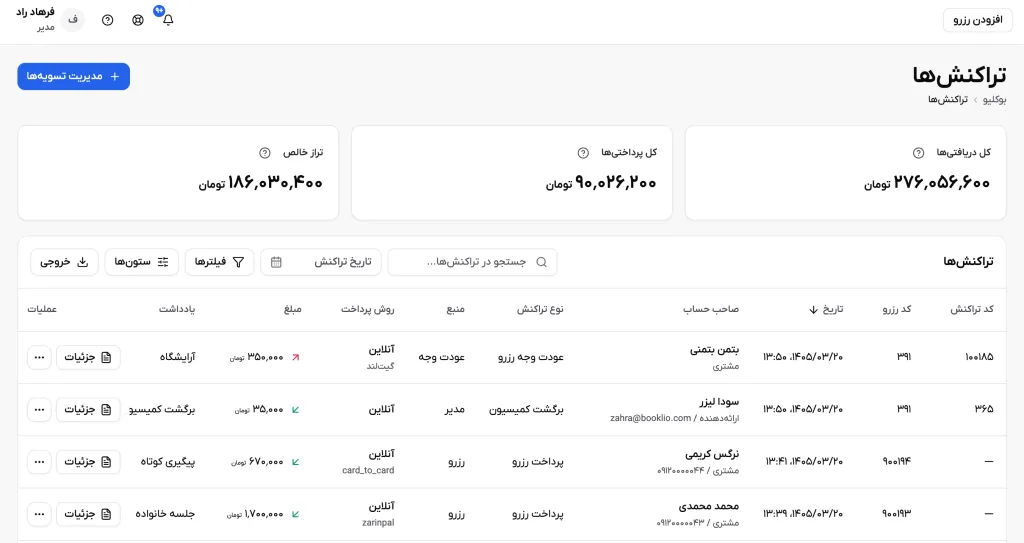Open the help question mark in the header
1024x543 pixels.
click(108, 20)
